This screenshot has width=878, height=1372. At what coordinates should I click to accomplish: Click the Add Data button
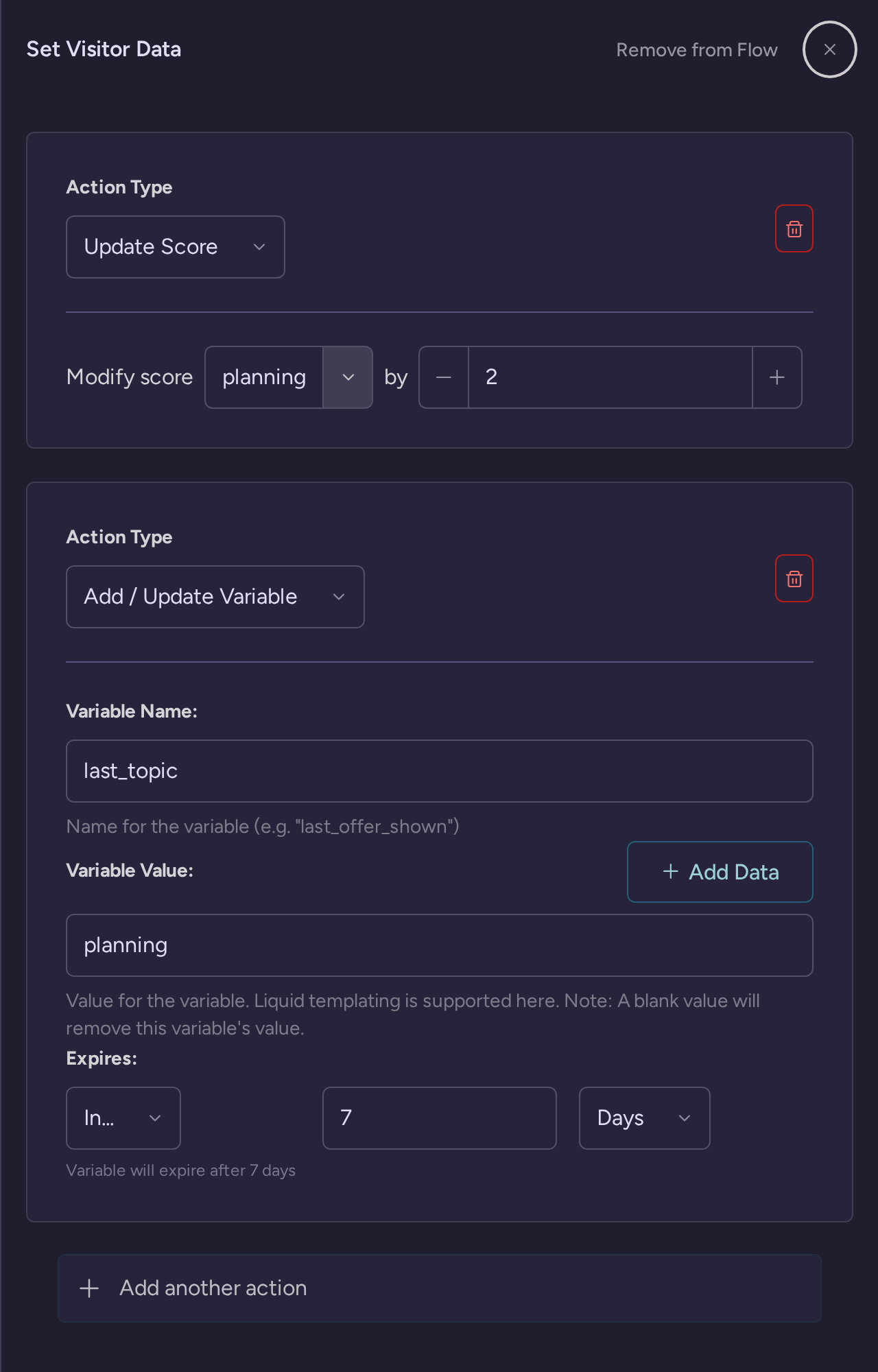pyautogui.click(x=720, y=872)
